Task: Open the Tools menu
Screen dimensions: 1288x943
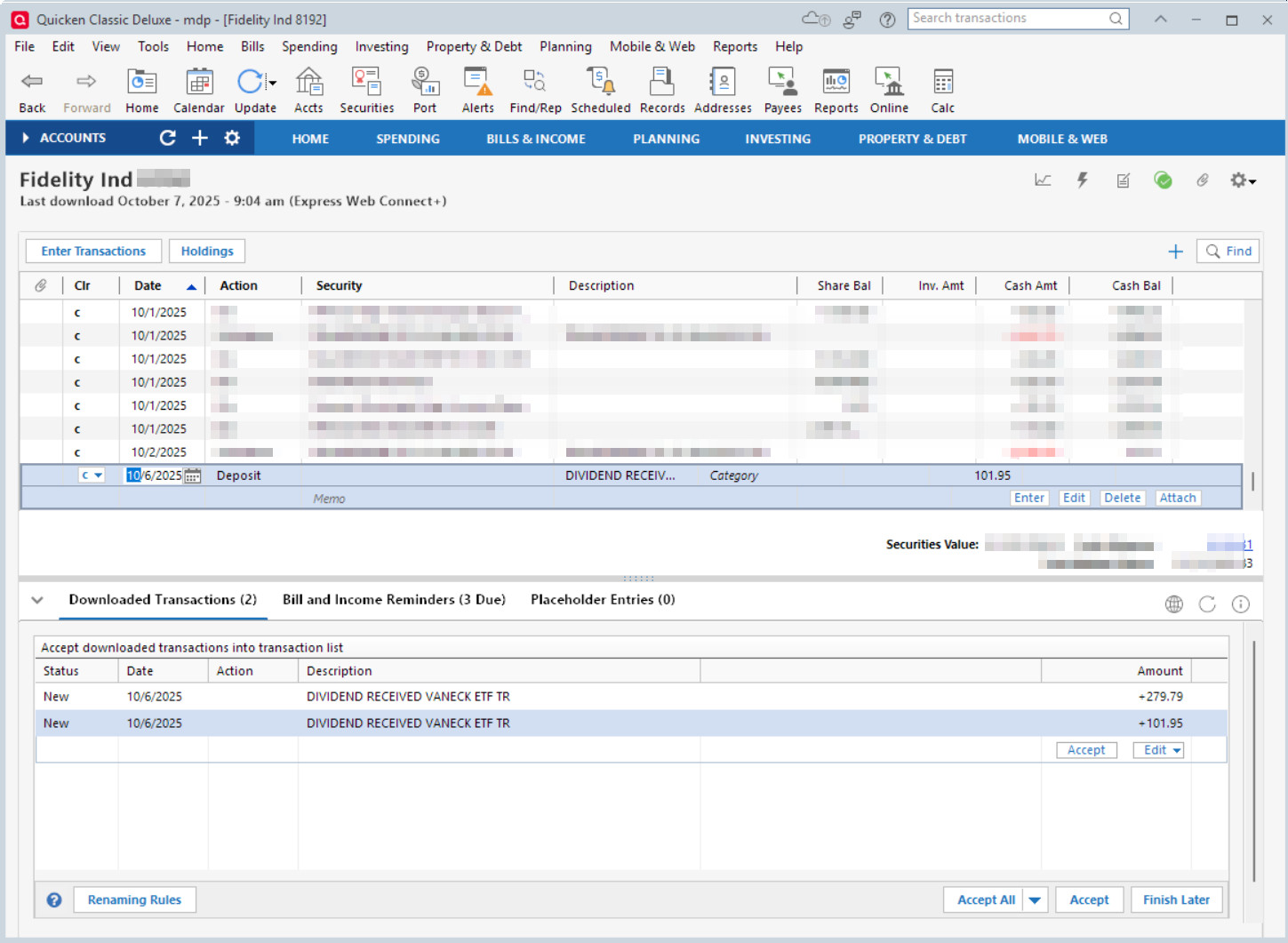Action: [x=153, y=46]
